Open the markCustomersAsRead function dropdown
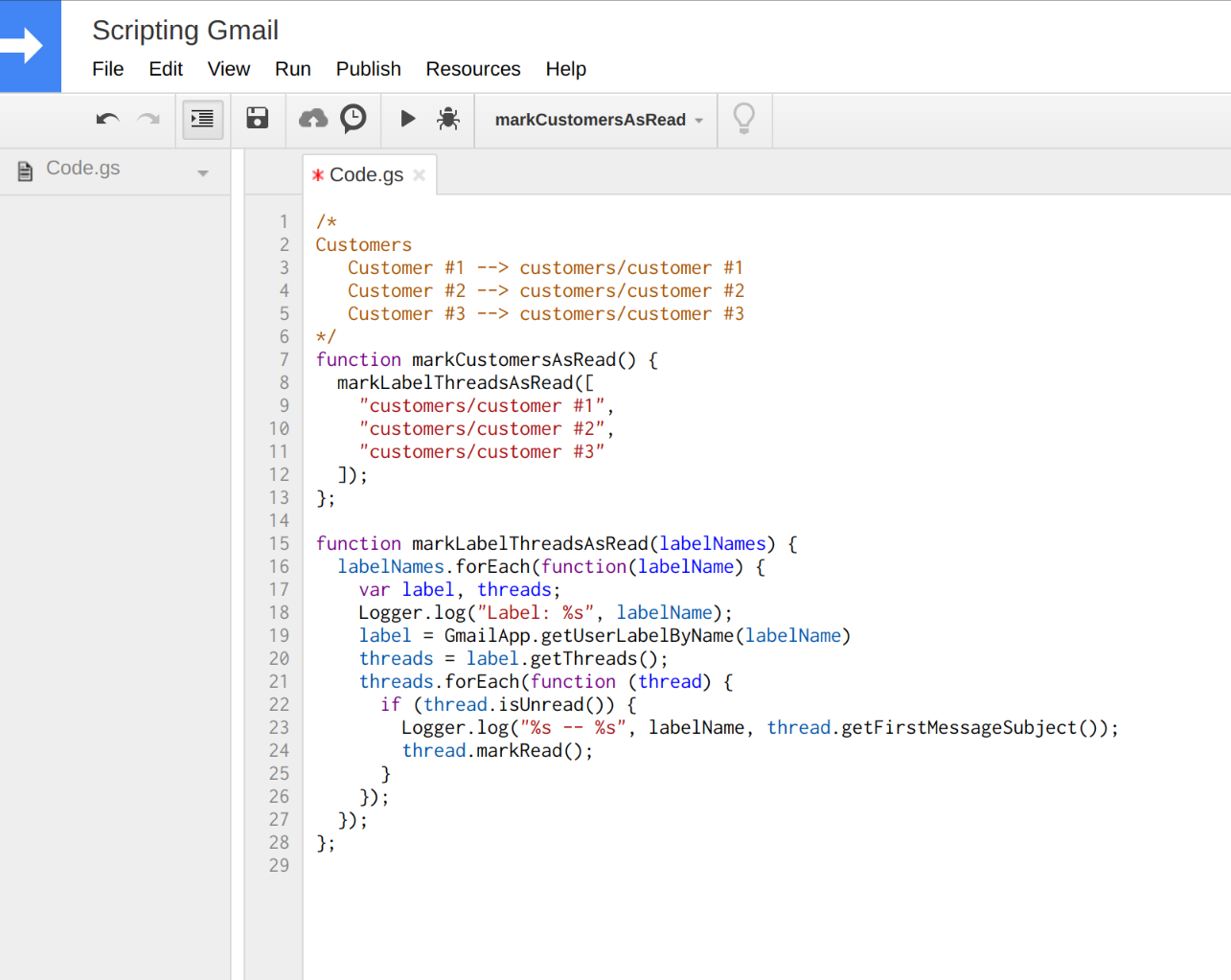Viewport: 1231px width, 980px height. [x=599, y=120]
